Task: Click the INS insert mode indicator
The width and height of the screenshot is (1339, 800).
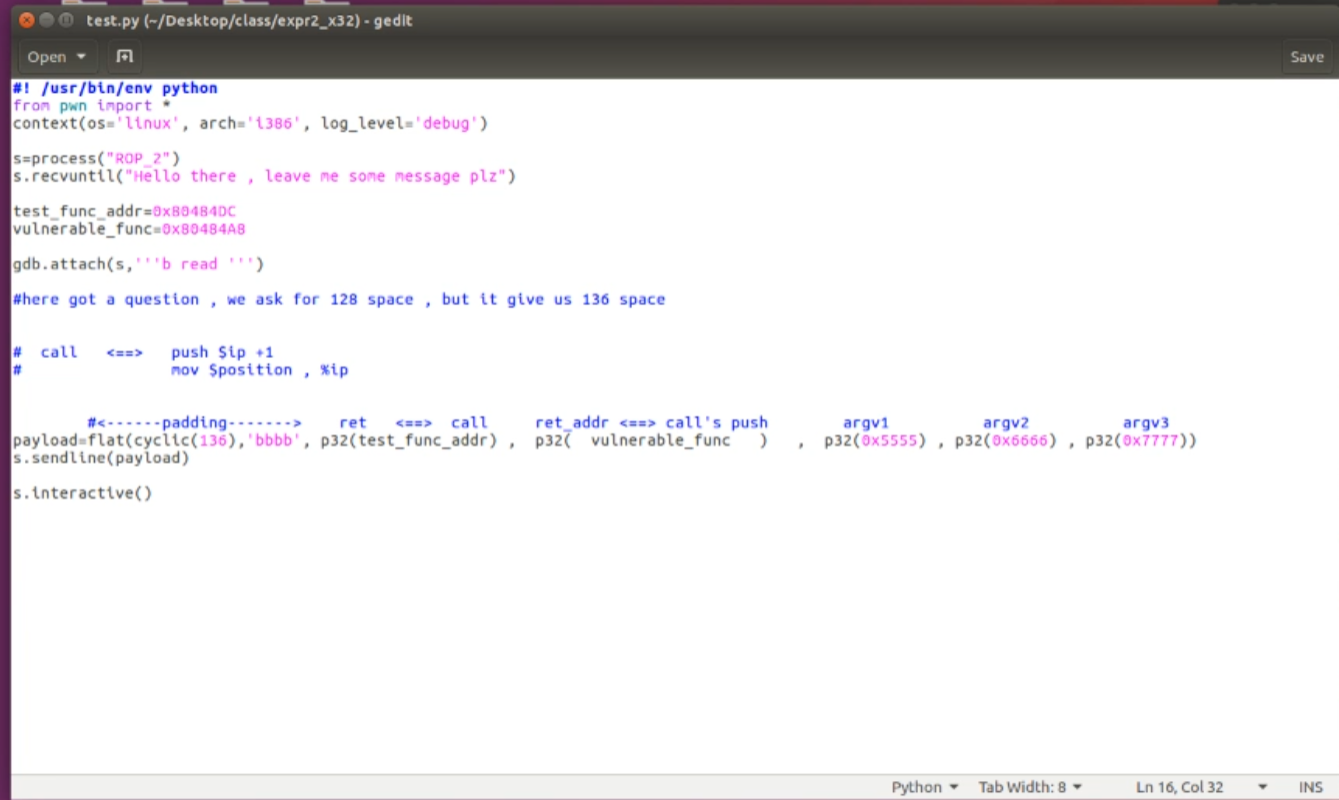Action: point(1310,787)
